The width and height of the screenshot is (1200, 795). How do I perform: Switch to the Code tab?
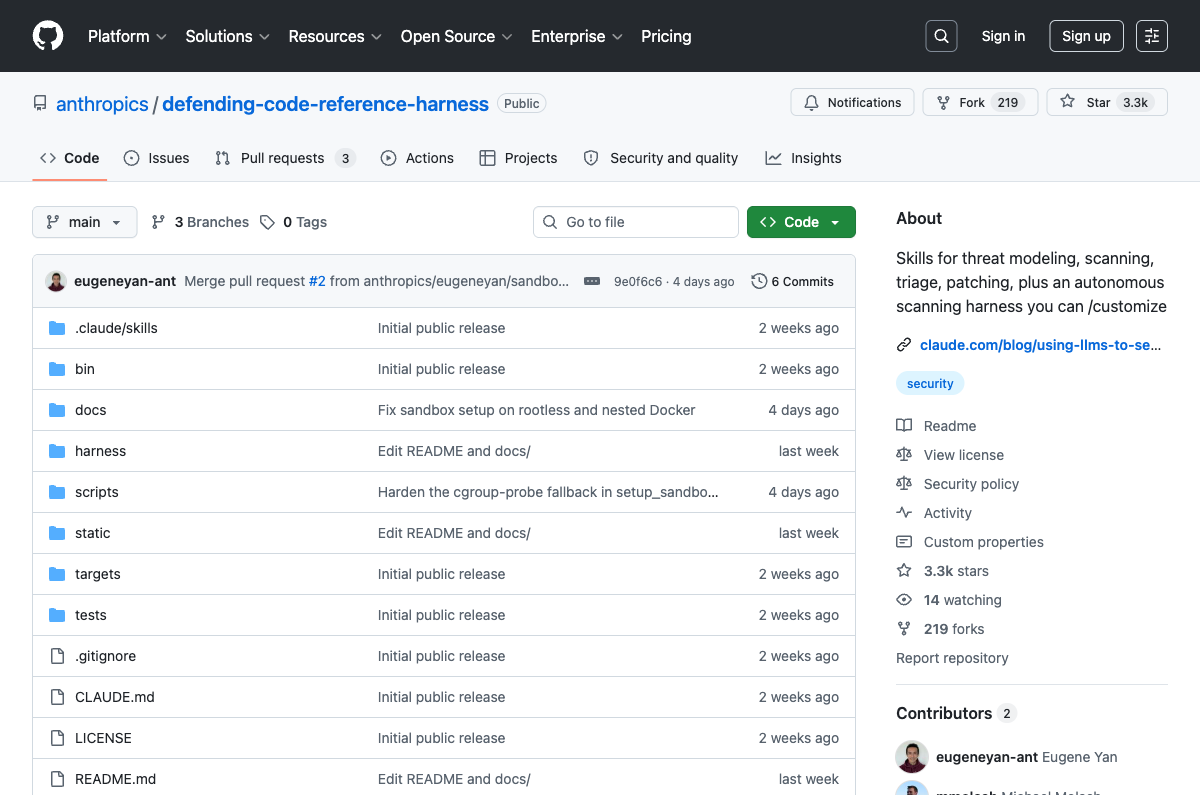[x=70, y=158]
